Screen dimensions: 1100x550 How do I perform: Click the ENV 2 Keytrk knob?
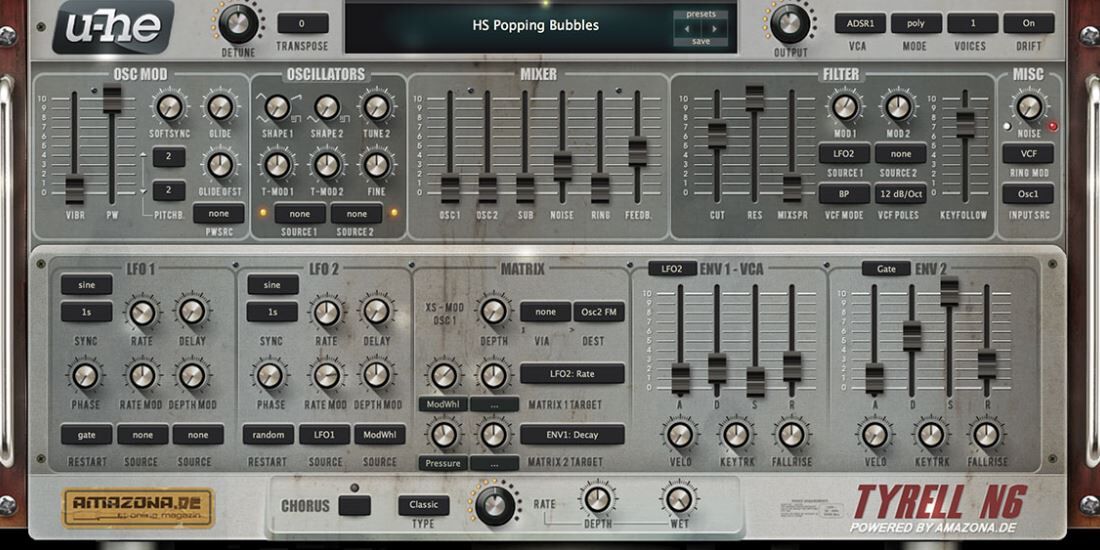(931, 434)
